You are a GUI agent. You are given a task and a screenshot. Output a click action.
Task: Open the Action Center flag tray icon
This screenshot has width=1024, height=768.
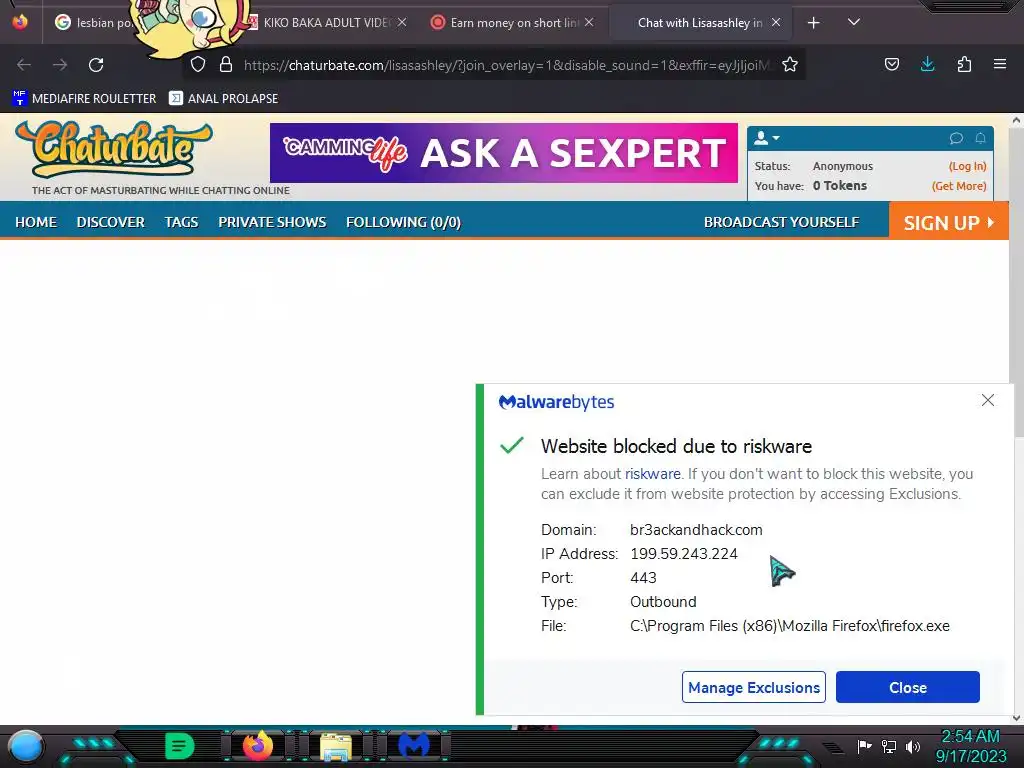pos(864,746)
